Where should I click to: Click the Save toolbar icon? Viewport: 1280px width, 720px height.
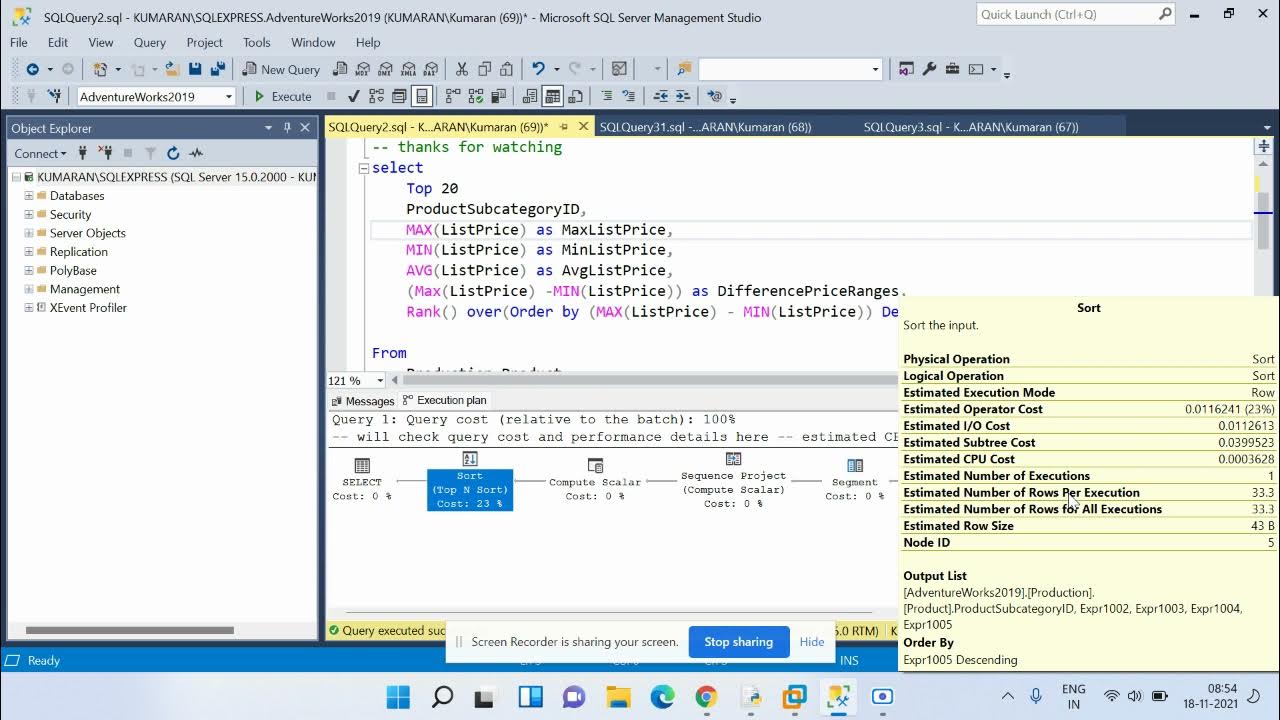click(195, 69)
